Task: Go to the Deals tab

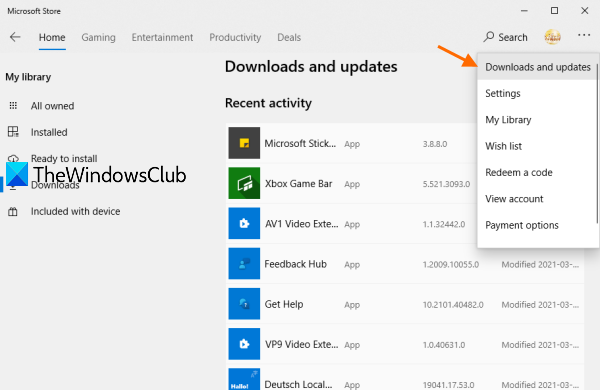Action: pos(289,38)
